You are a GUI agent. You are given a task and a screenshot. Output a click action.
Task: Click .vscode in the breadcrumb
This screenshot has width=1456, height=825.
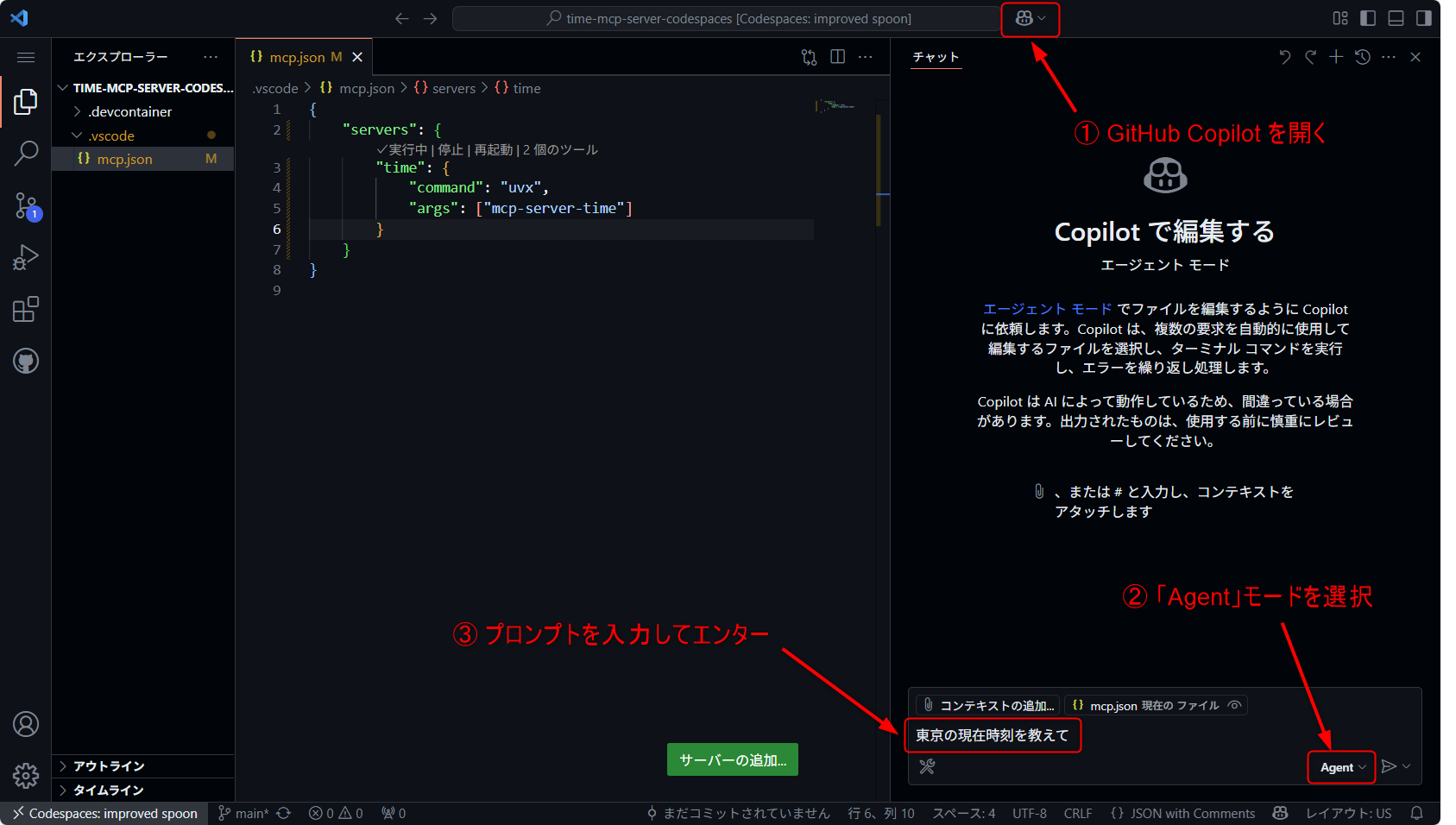275,88
